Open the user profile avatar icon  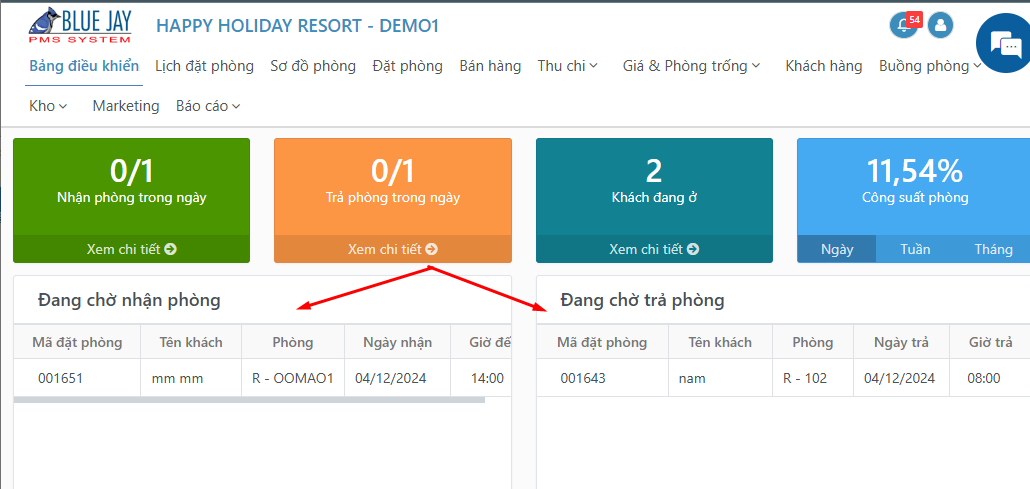(941, 26)
